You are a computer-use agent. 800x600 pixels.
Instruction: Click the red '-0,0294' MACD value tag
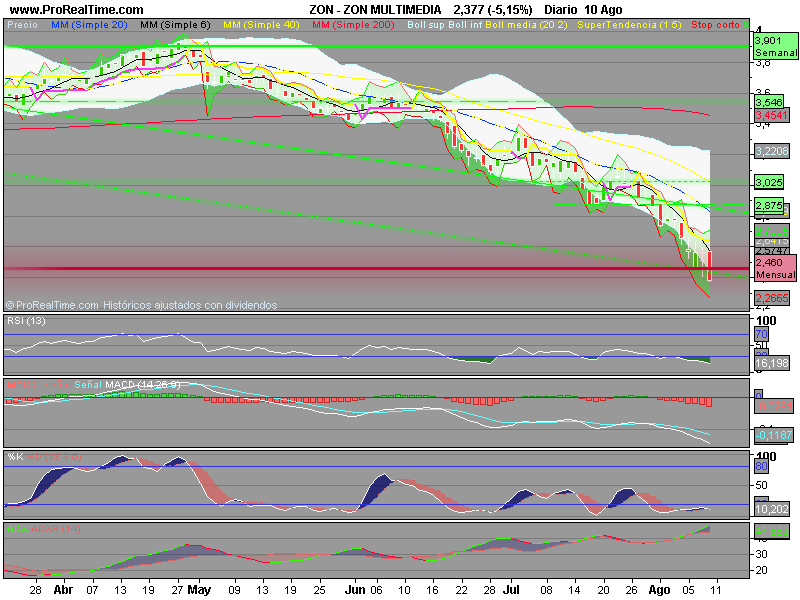[x=773, y=406]
